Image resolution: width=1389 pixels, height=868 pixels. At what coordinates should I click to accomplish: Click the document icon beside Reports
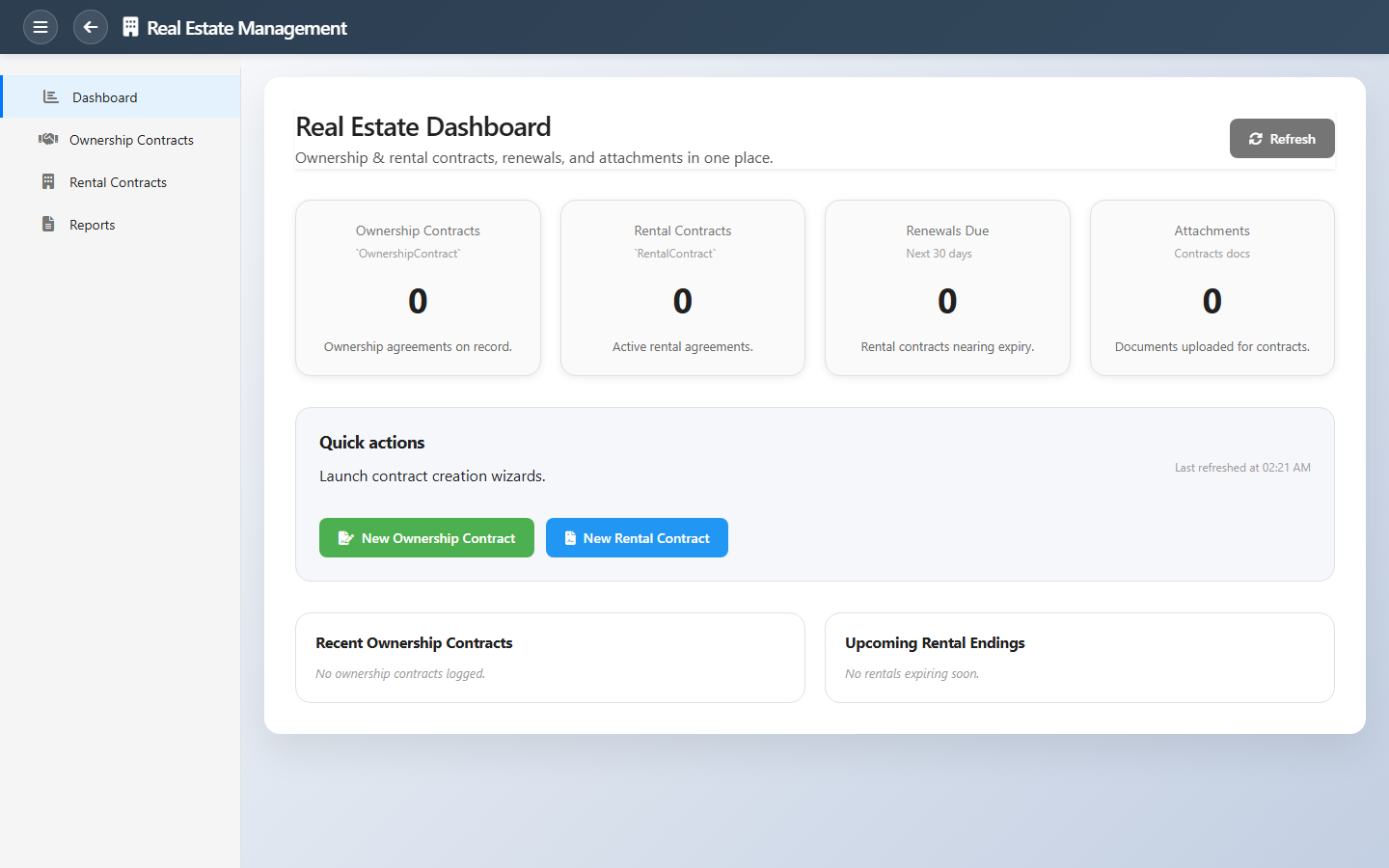48,225
